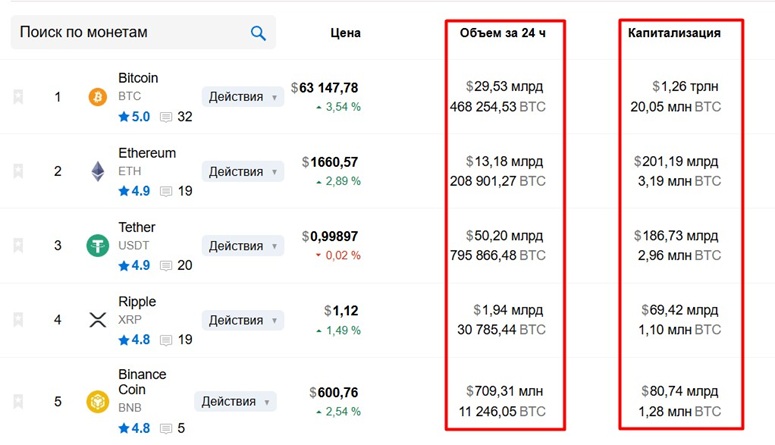
Task: Toggle the bookmark flag for Tether row
Action: (18, 245)
